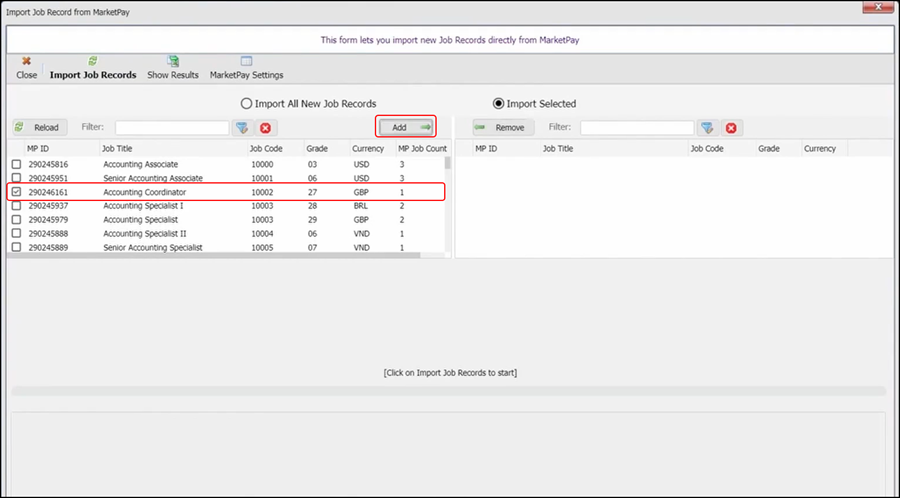Select the Import Selected radio button
Image resolution: width=900 pixels, height=498 pixels.
coord(499,104)
